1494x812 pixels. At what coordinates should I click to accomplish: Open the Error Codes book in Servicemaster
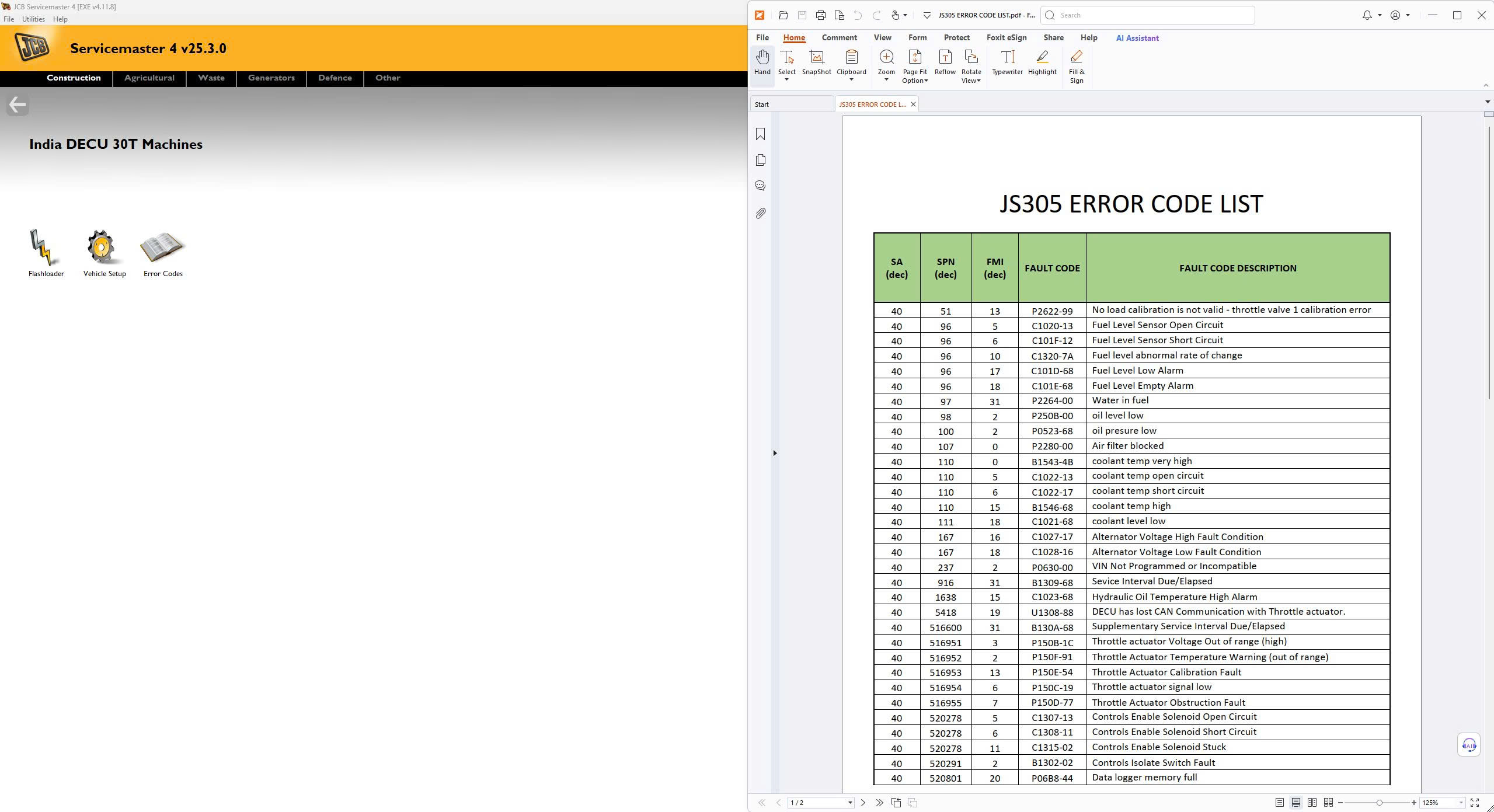163,252
